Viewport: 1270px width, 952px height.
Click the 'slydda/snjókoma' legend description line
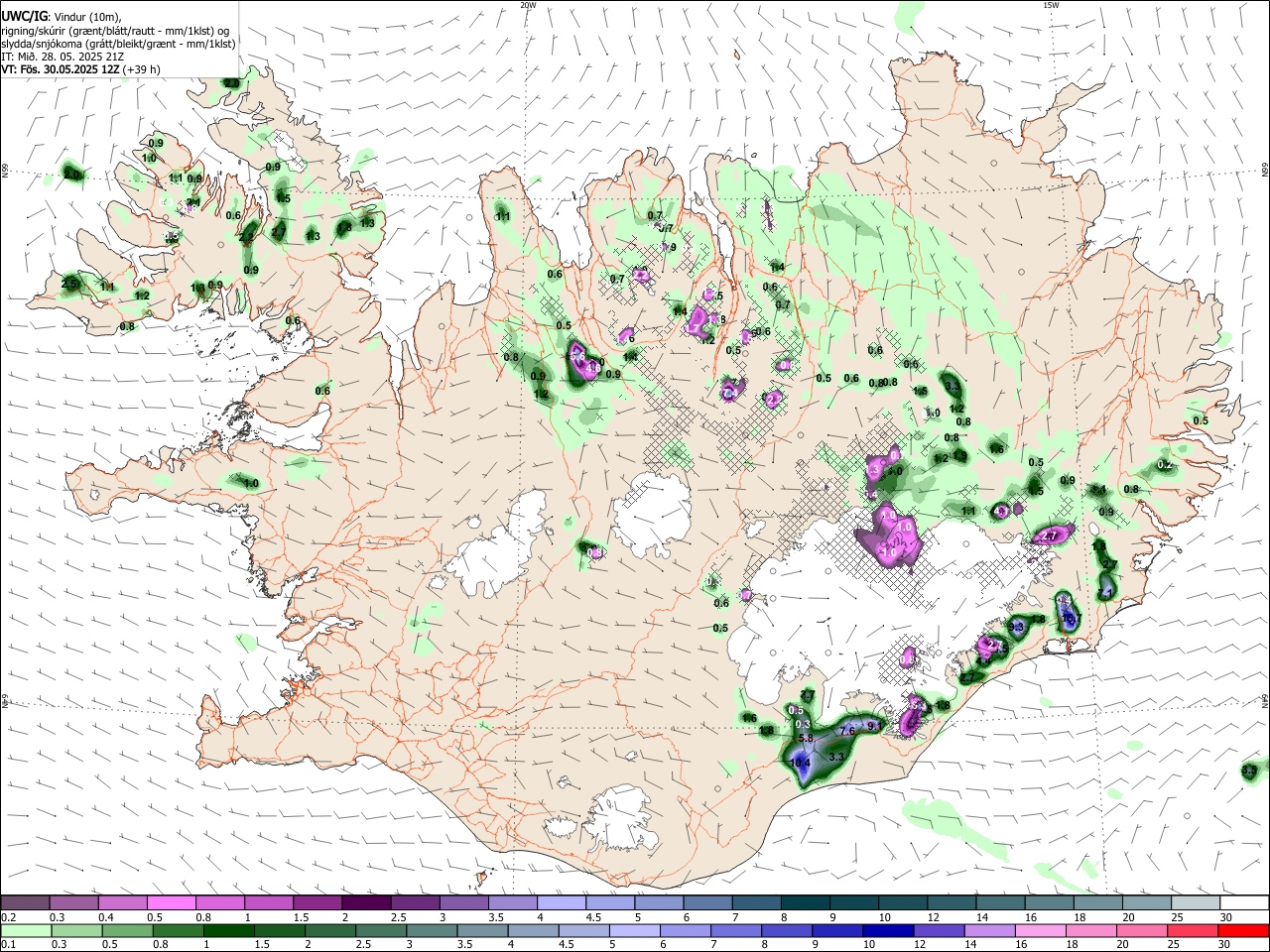coord(118,44)
